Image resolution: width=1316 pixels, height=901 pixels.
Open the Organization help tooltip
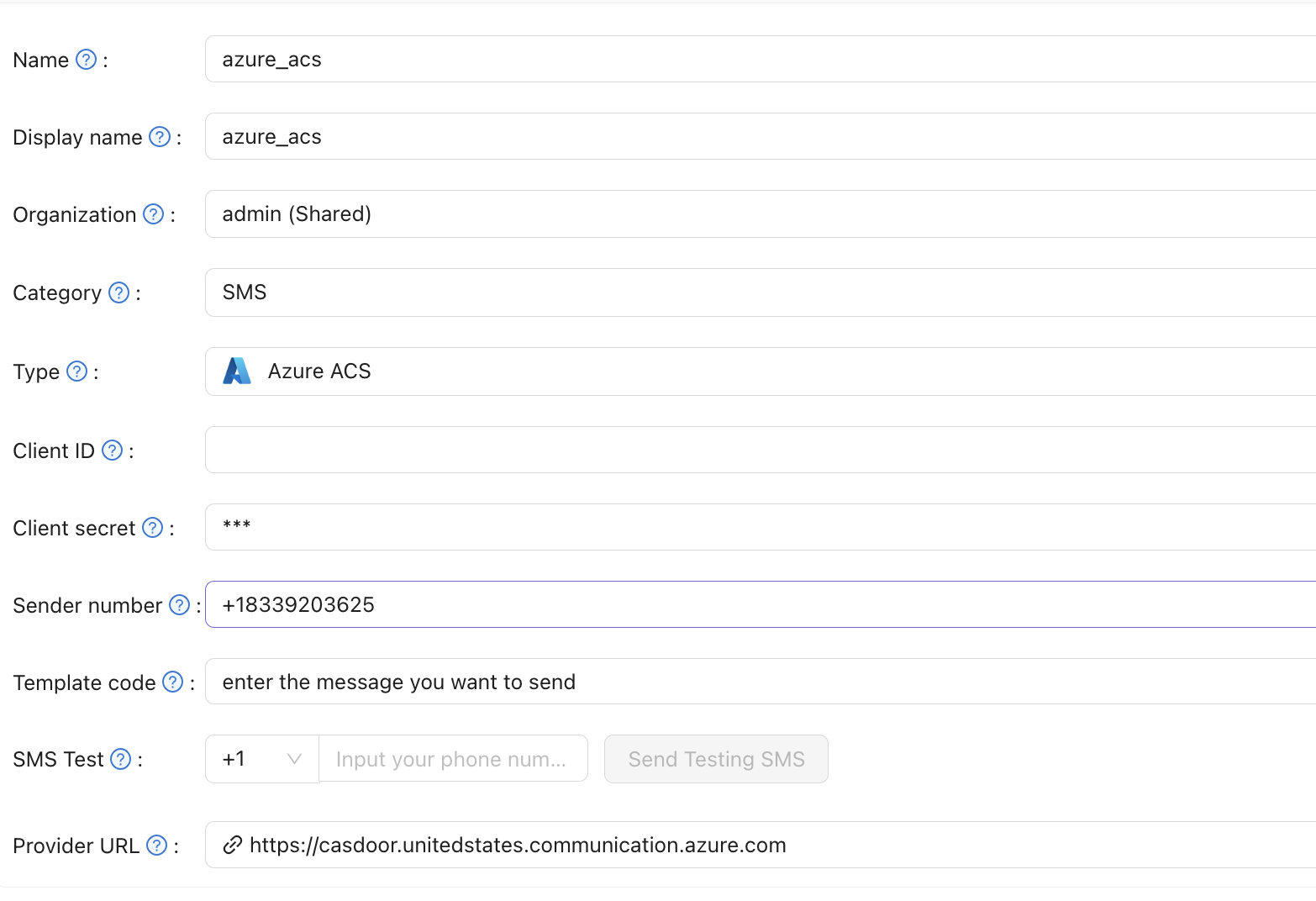[152, 214]
